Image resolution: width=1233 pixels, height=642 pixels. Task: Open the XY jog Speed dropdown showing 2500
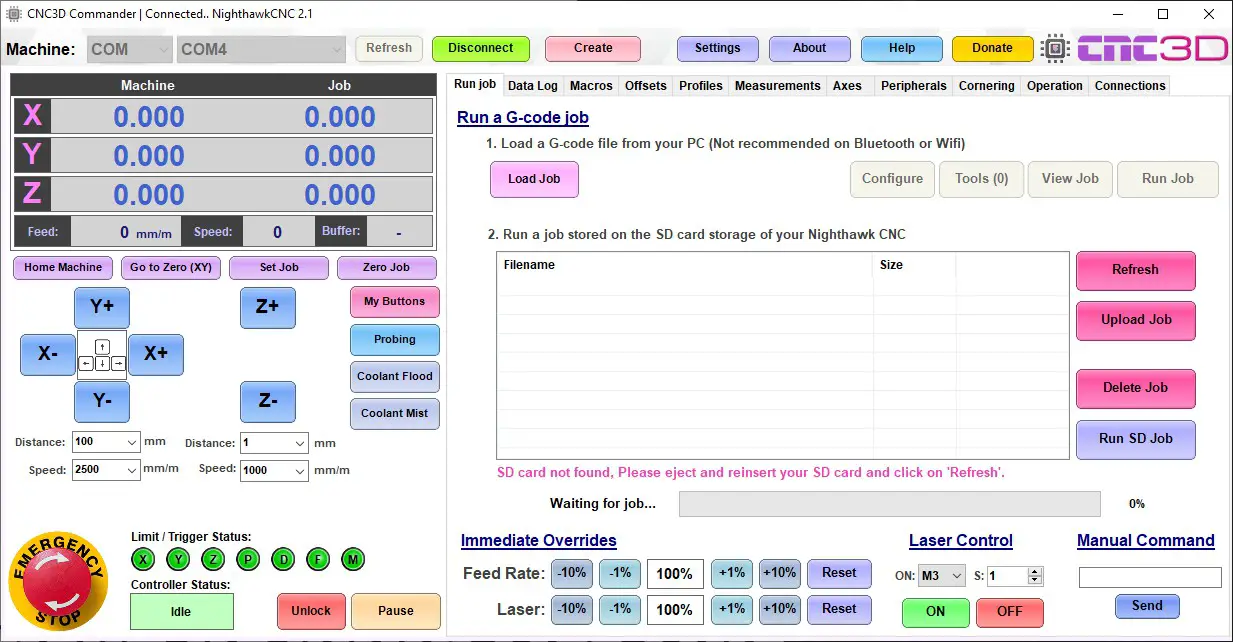click(x=105, y=470)
